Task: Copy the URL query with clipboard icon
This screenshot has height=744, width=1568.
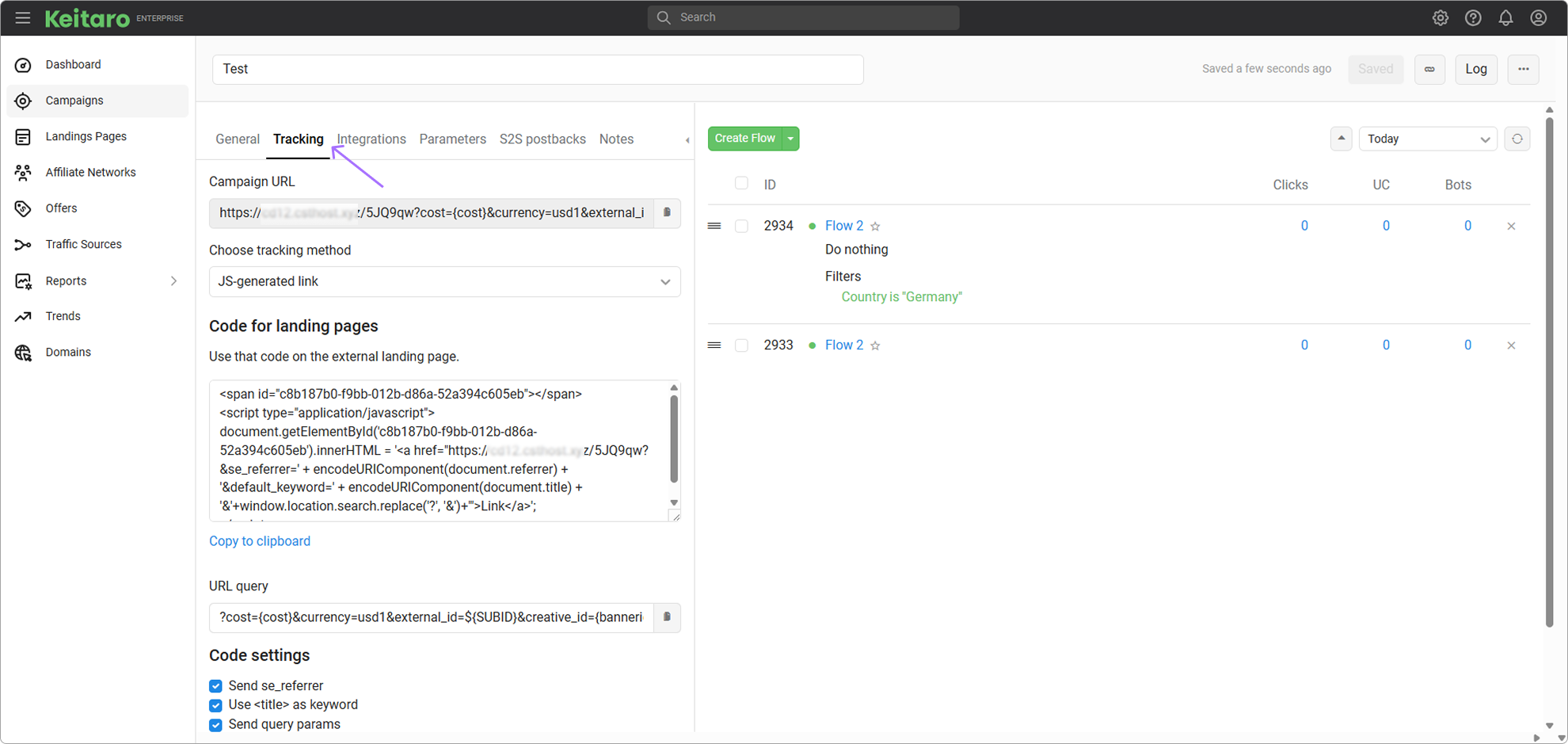Action: pyautogui.click(x=667, y=617)
